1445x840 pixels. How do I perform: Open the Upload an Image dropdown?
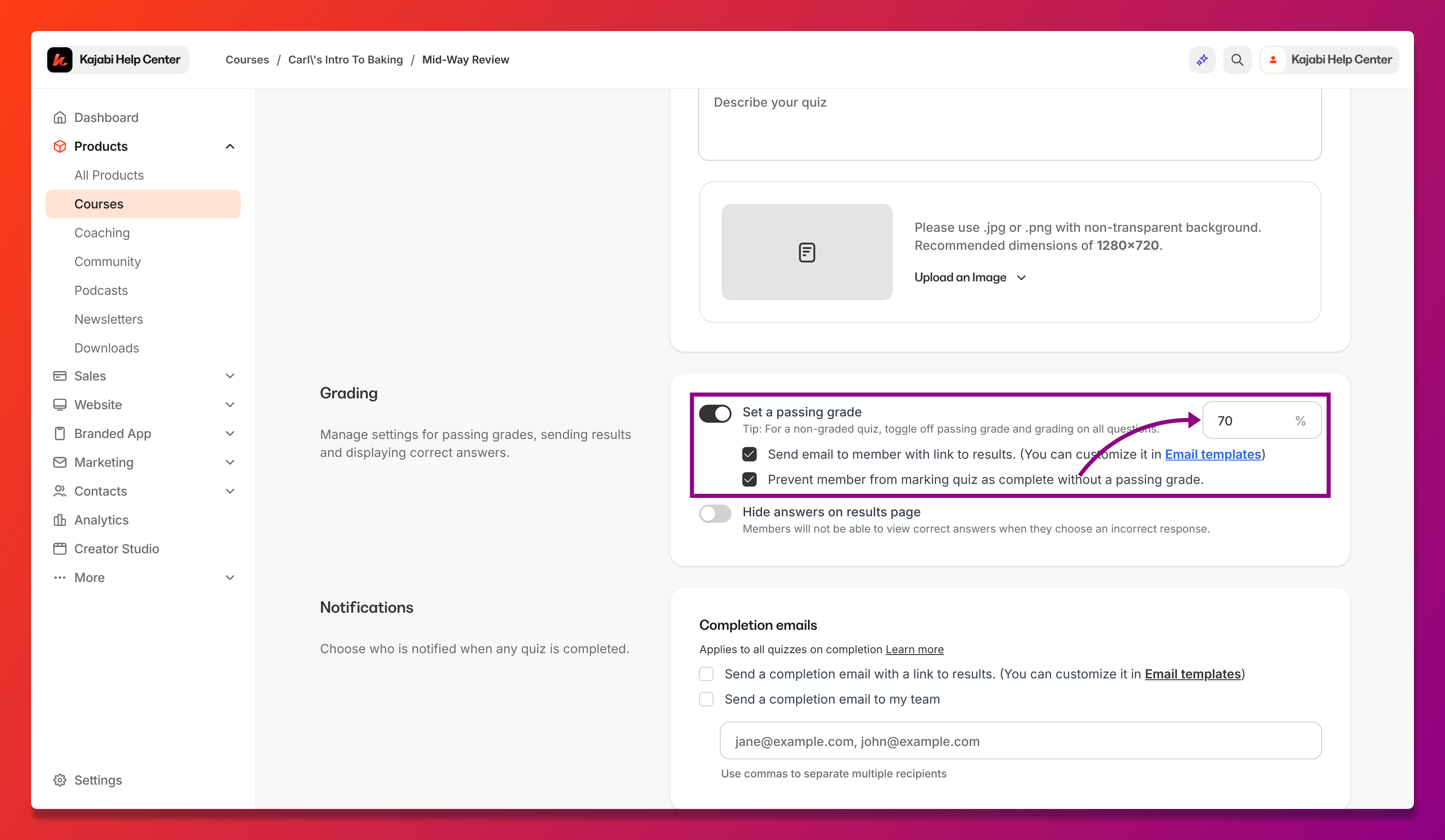970,277
